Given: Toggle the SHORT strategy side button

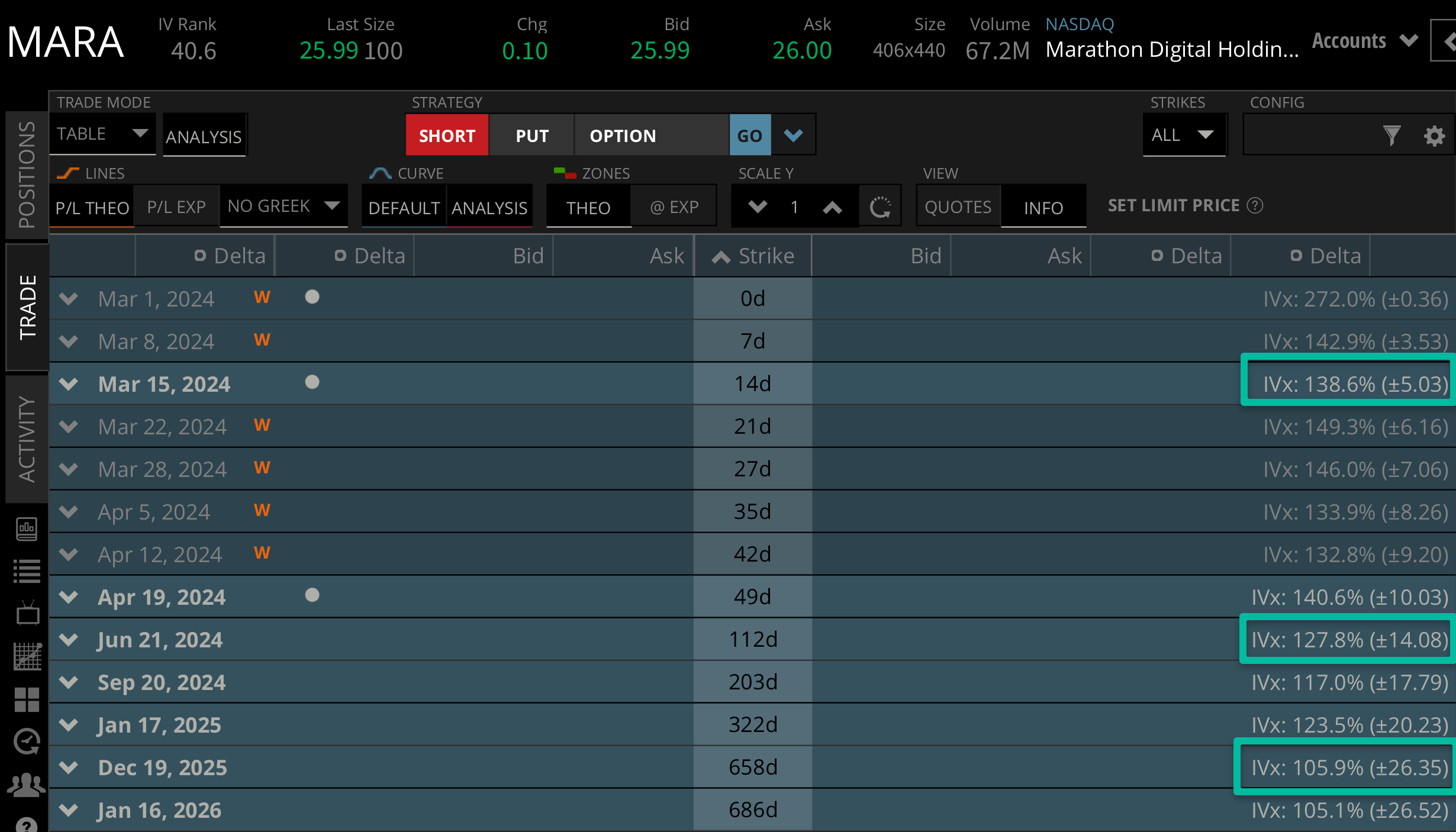Looking at the screenshot, I should pyautogui.click(x=447, y=136).
